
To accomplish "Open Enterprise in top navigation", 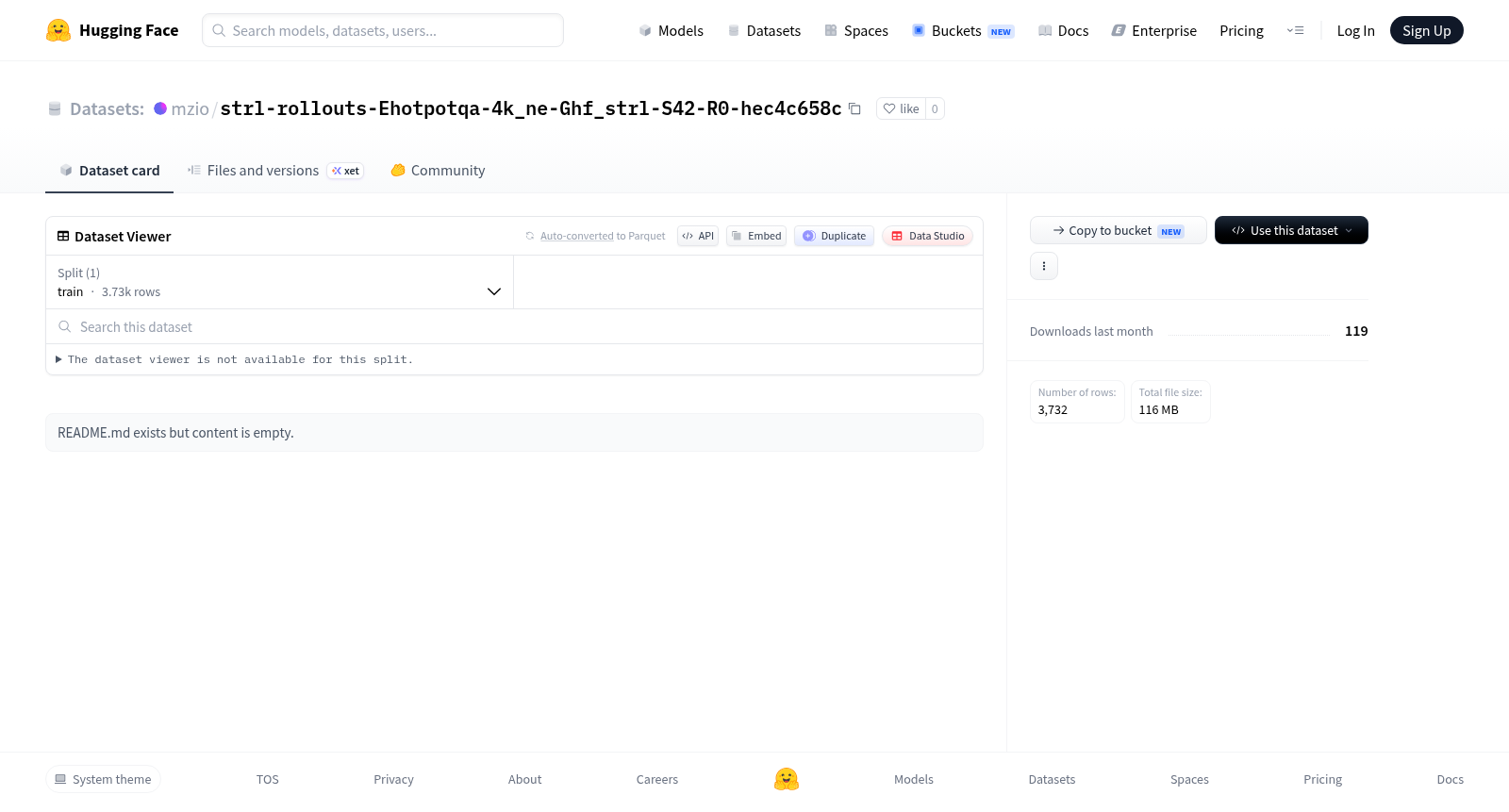I will pos(1154,30).
